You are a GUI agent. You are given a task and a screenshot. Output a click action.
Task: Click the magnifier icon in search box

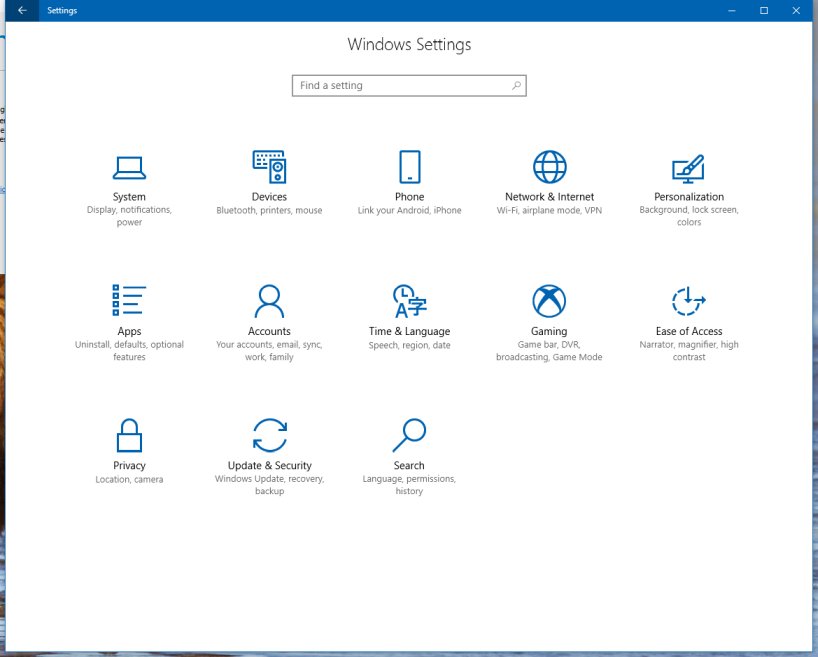[x=516, y=86]
